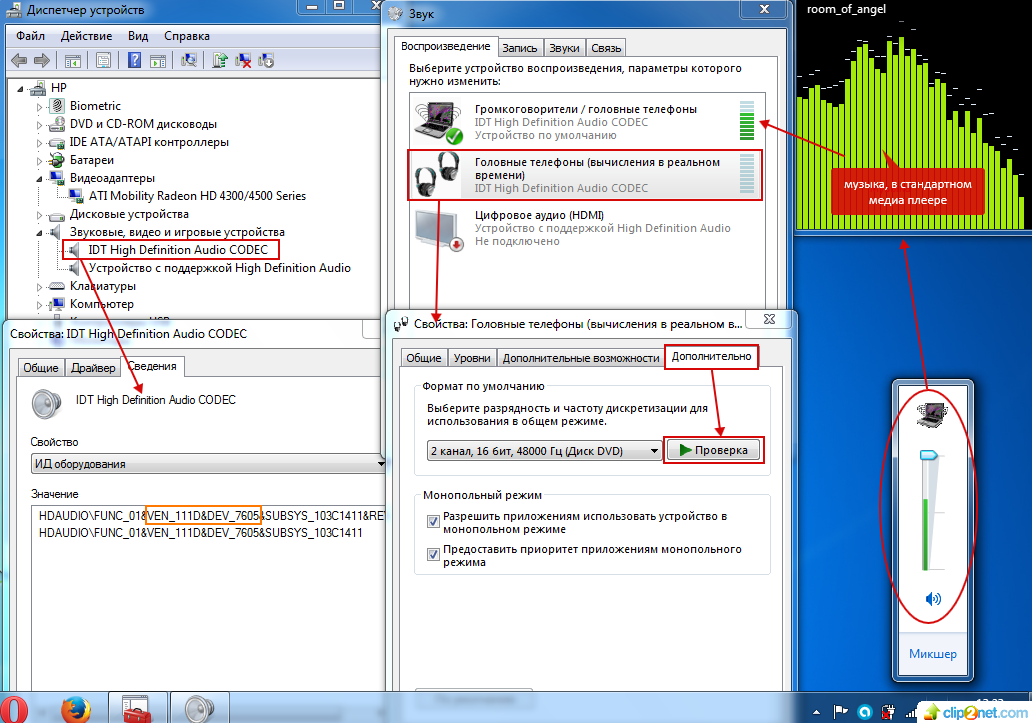This screenshot has width=1032, height=723.
Task: Select the second hardware ID line ending SUBSYS_103C1411
Action: pyautogui.click(x=201, y=533)
